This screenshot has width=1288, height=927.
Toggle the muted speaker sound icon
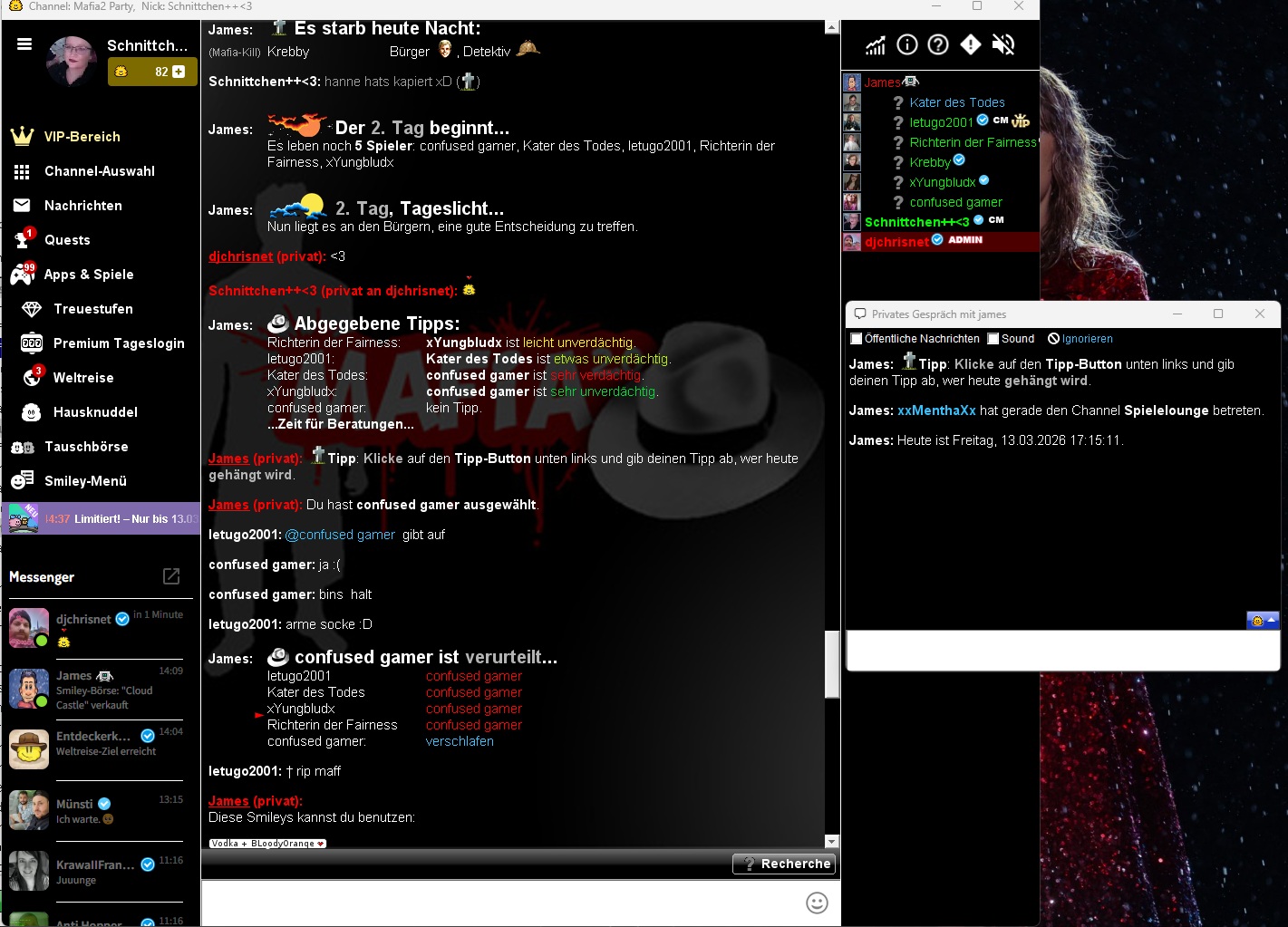[x=1002, y=44]
